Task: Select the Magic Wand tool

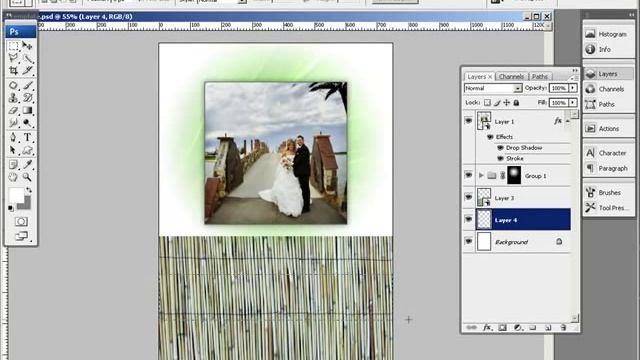Action: (27, 58)
